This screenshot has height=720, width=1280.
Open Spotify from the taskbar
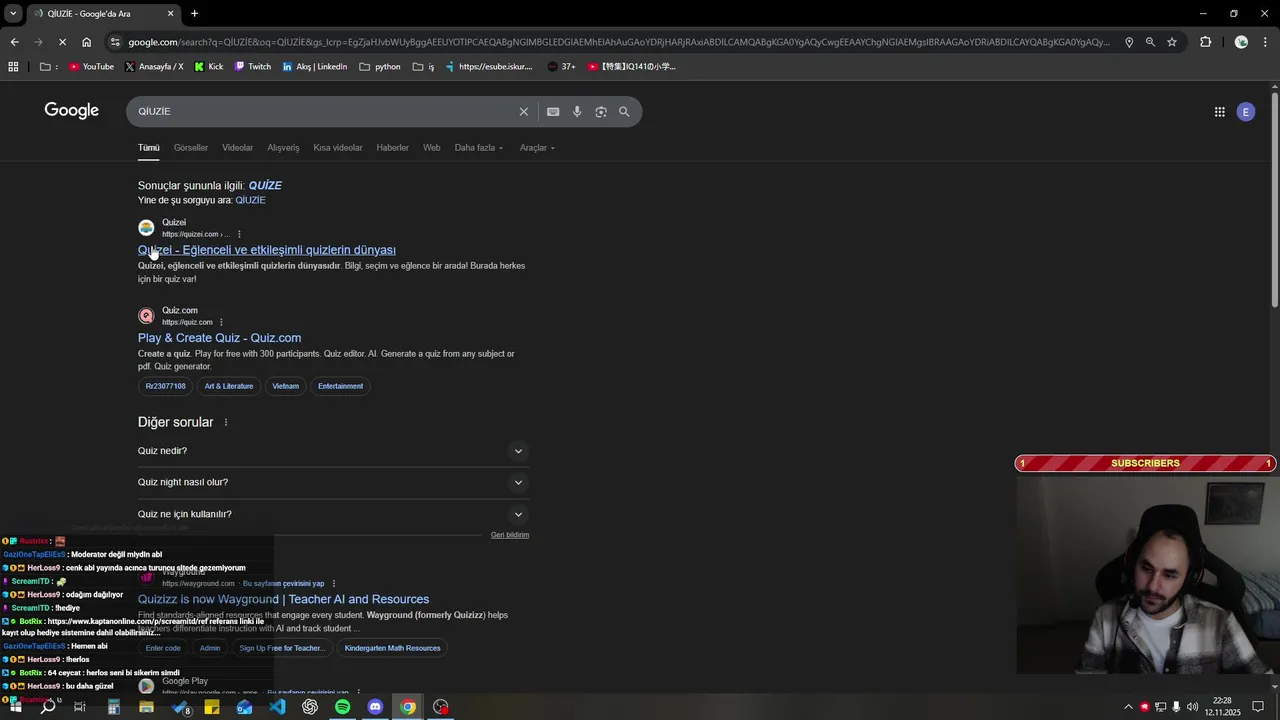(342, 707)
